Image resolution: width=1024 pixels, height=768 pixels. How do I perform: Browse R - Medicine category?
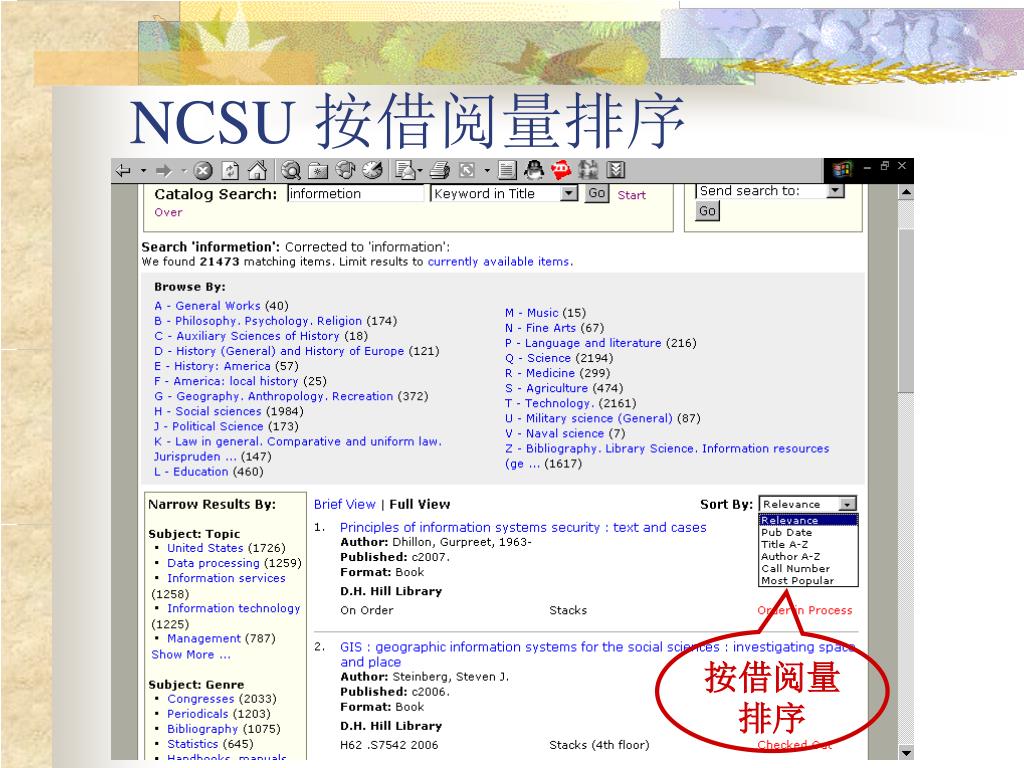tap(539, 373)
